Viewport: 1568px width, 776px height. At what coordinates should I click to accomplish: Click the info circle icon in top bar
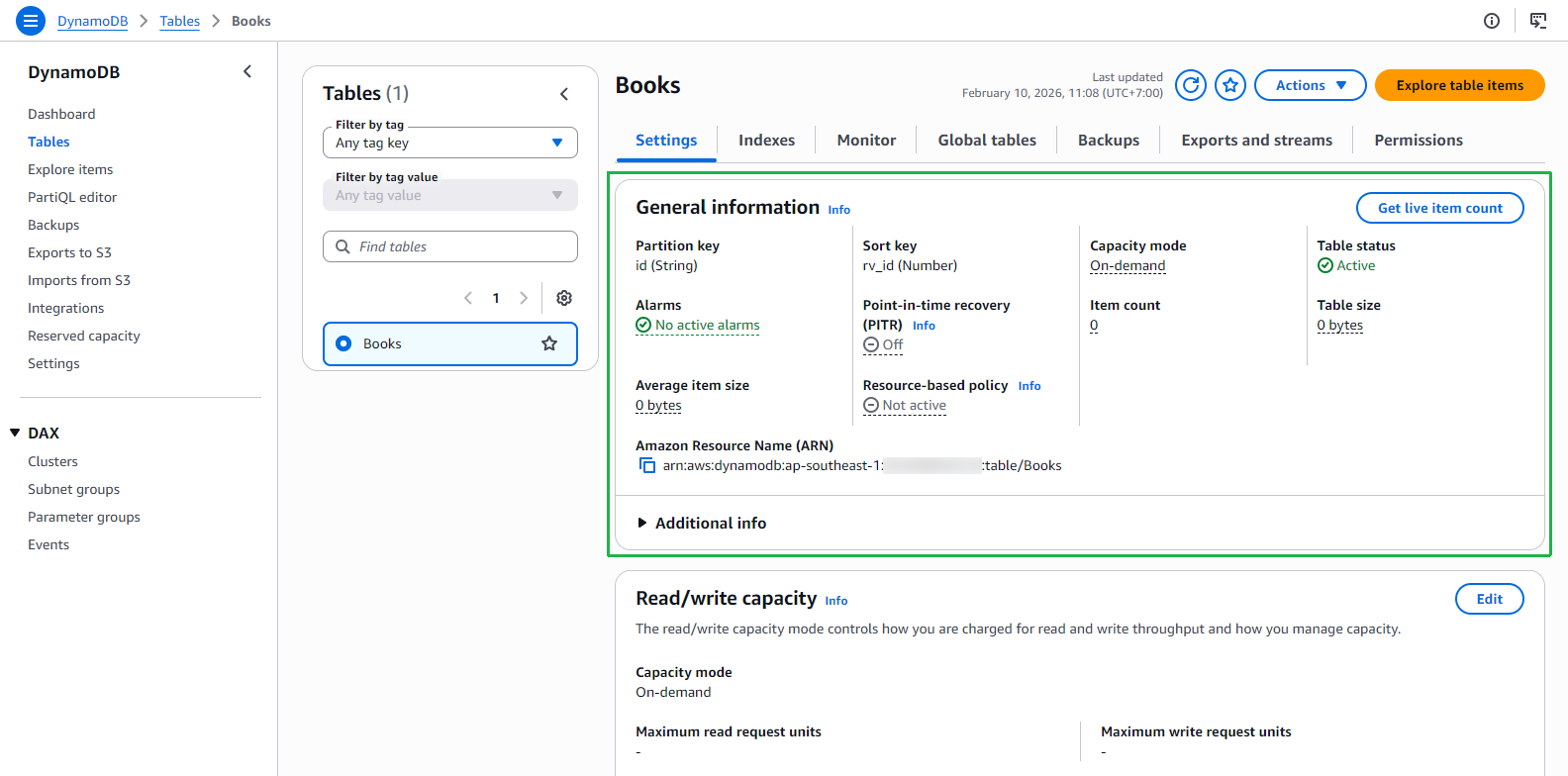tap(1492, 21)
